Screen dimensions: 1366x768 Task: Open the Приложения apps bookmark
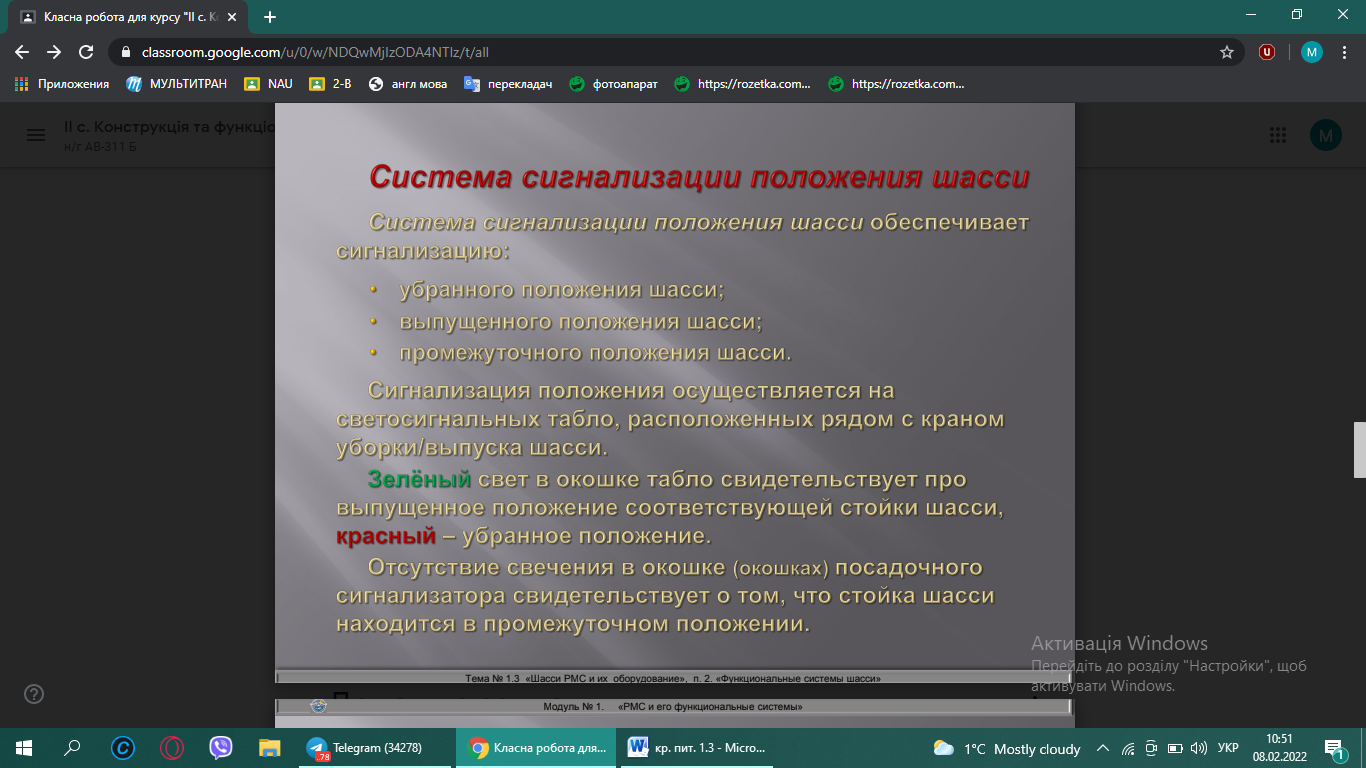62,84
